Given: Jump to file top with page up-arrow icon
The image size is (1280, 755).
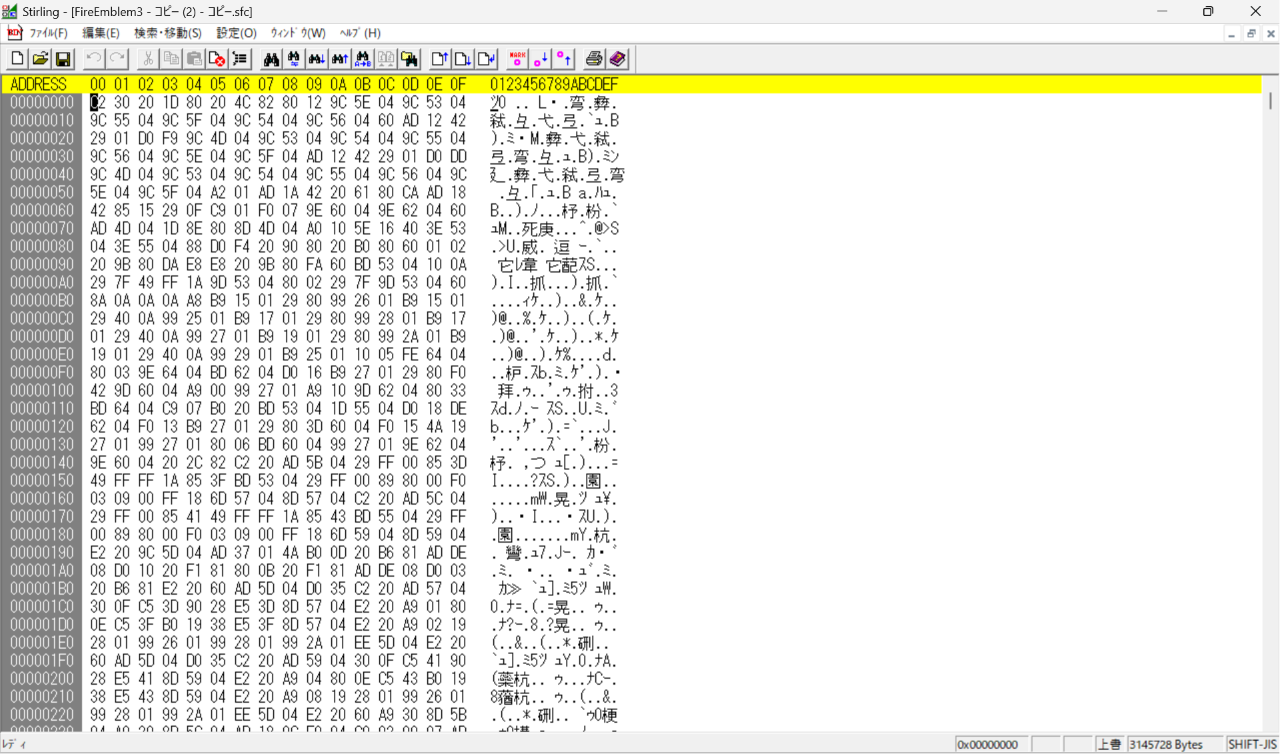Looking at the screenshot, I should point(440,59).
